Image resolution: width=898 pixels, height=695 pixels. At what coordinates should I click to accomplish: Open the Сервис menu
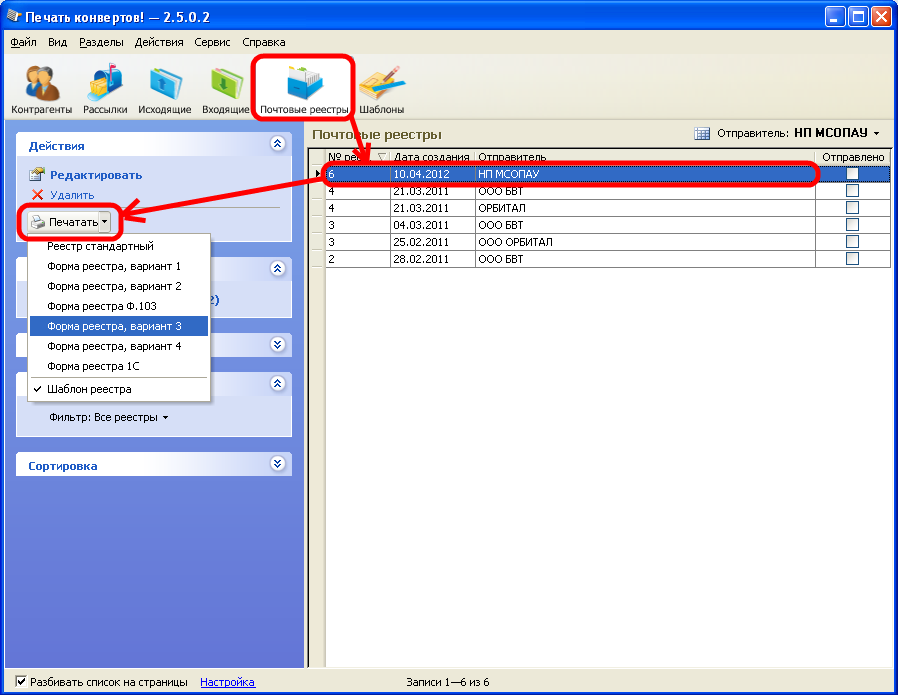(212, 42)
